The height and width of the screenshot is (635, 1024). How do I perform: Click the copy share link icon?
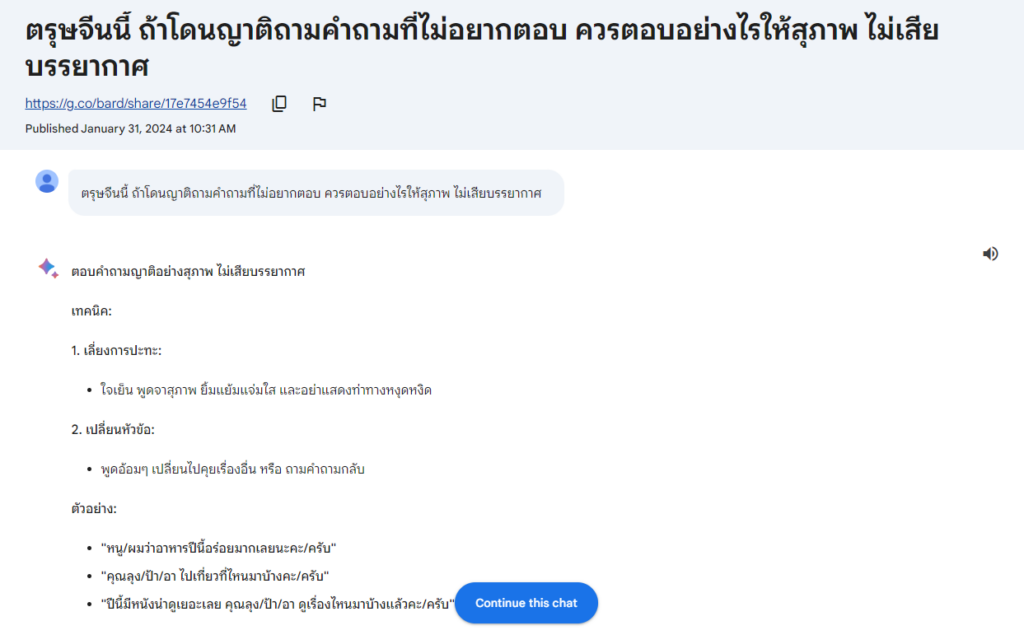pyautogui.click(x=280, y=104)
